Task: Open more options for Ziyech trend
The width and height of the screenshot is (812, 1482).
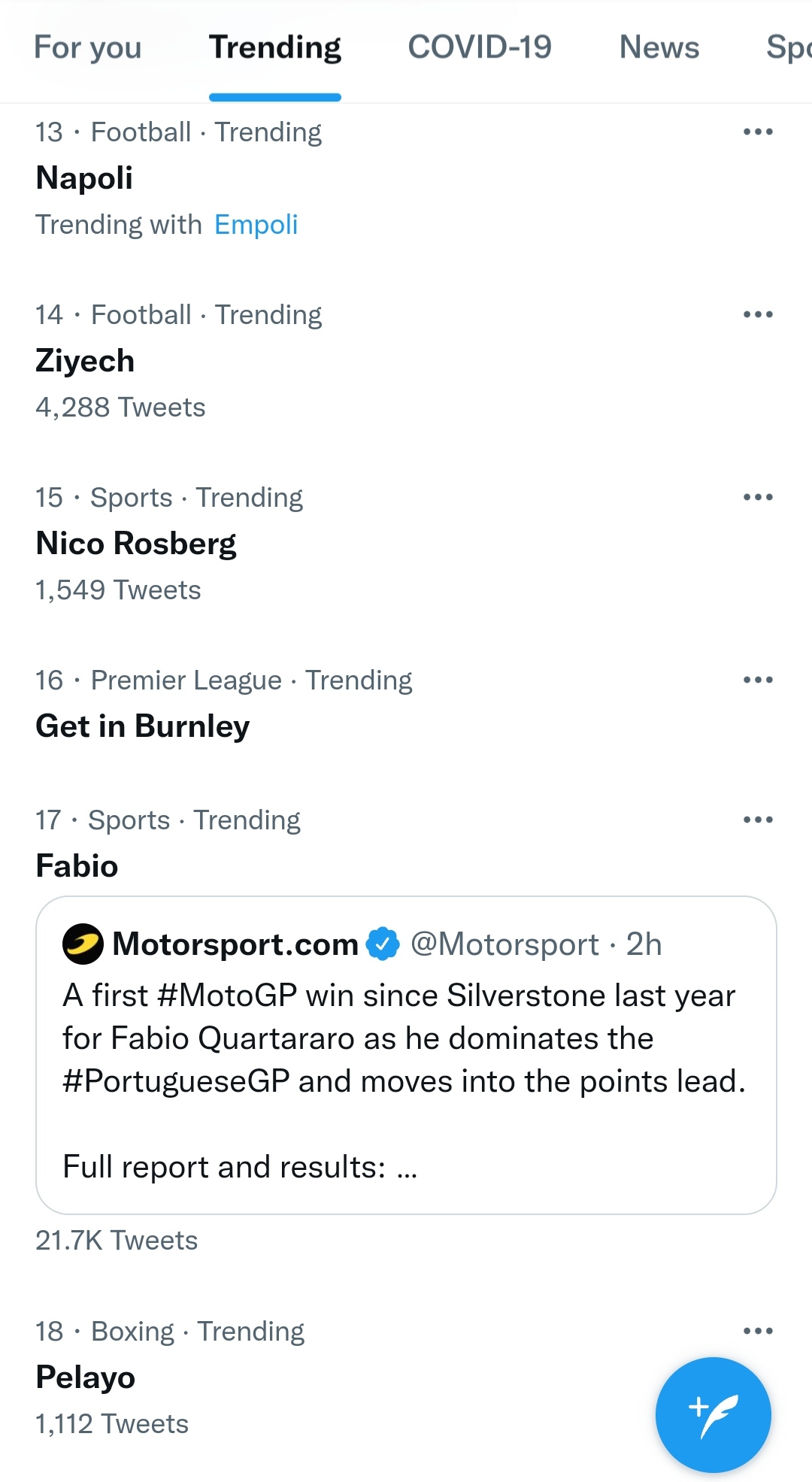Action: click(x=757, y=315)
